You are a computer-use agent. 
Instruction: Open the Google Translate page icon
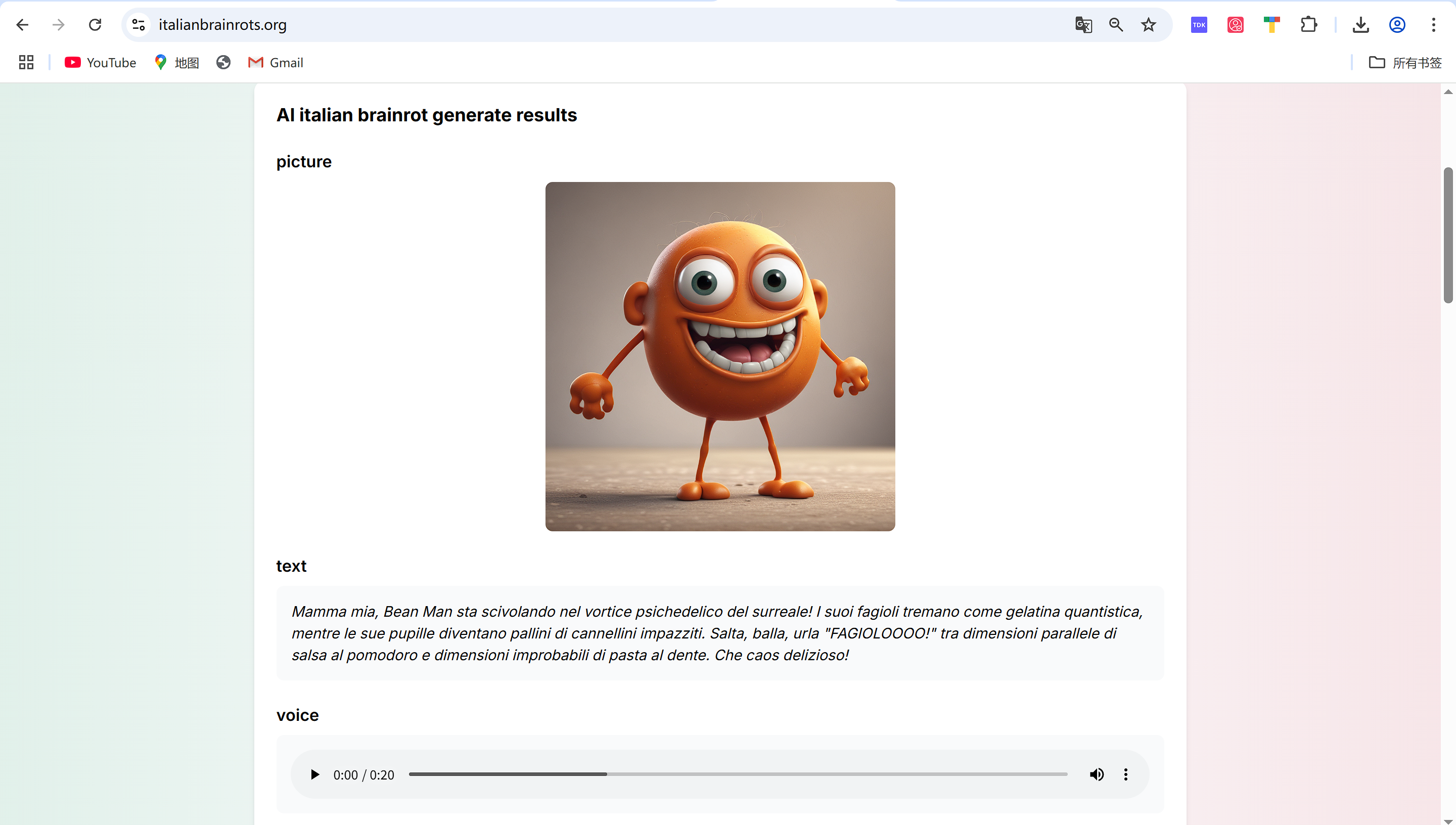pyautogui.click(x=1083, y=25)
